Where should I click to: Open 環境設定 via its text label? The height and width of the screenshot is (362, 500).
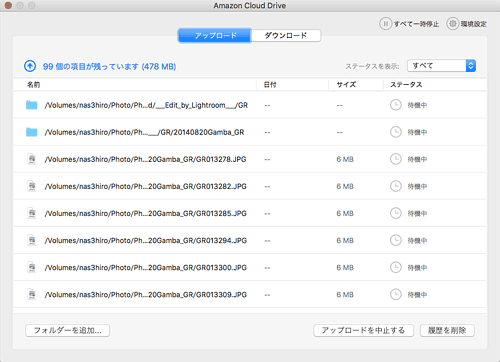pos(473,24)
